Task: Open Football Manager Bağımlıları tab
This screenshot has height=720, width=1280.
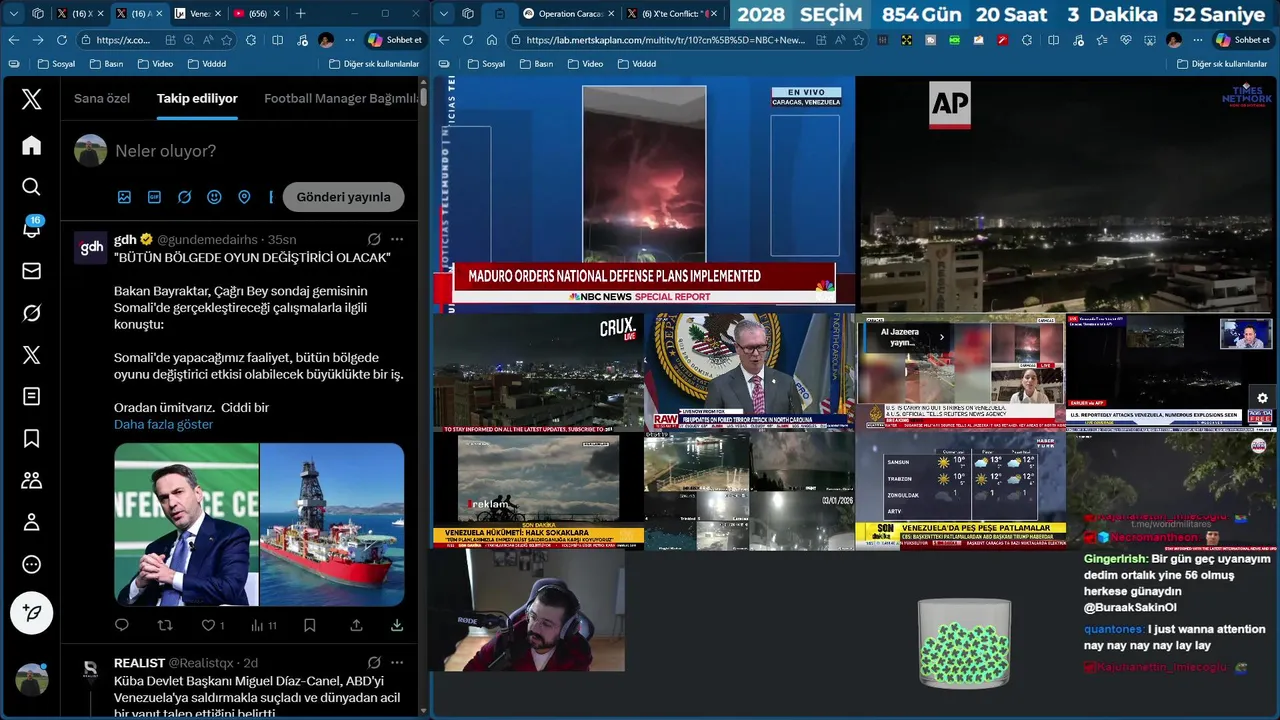Action: pyautogui.click(x=341, y=98)
